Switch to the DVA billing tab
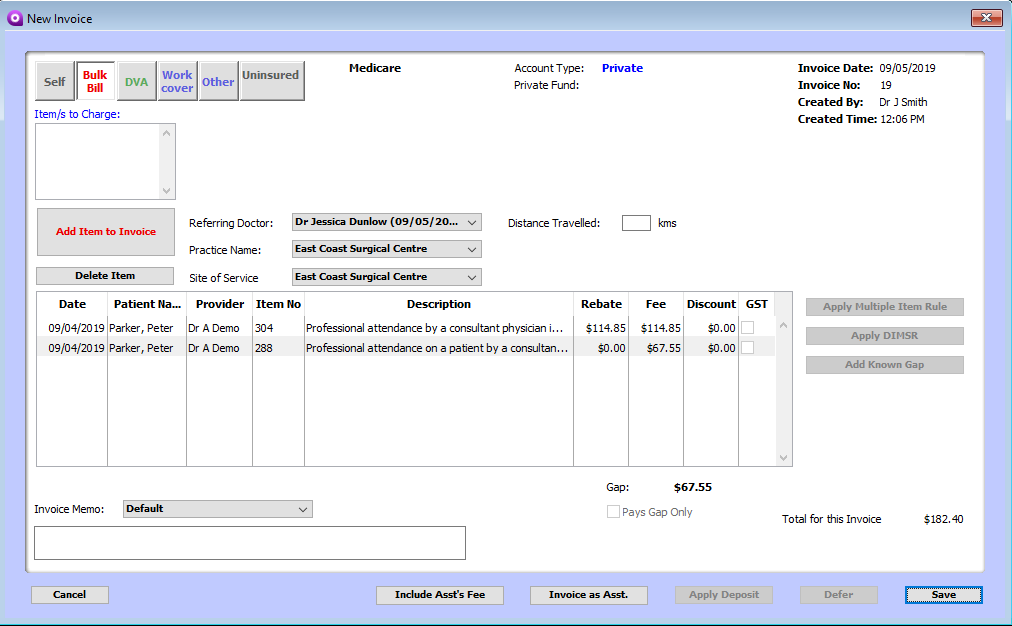 136,82
